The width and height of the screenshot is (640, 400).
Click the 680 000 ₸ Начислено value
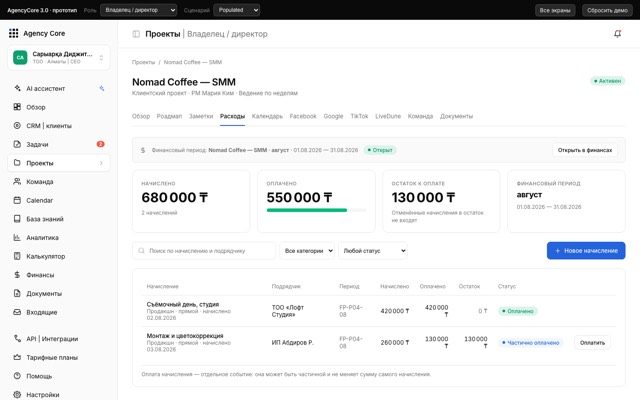click(175, 198)
